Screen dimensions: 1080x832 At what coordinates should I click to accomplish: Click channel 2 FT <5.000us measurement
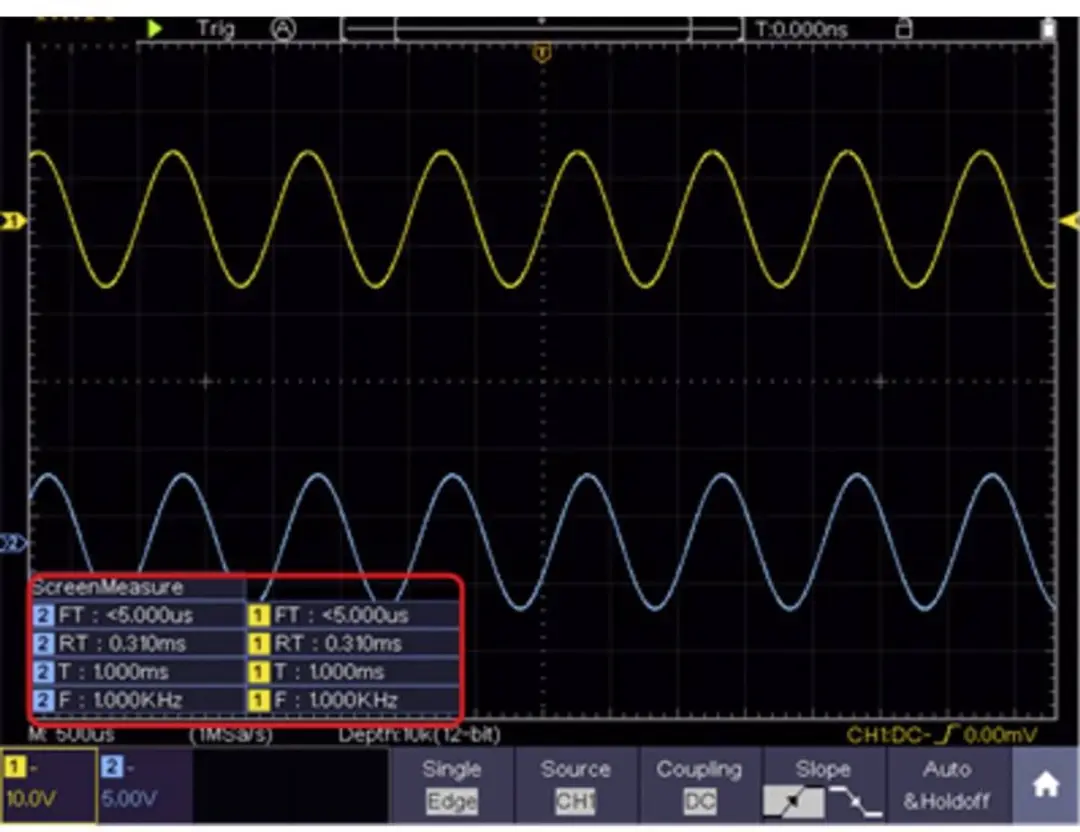[138, 615]
